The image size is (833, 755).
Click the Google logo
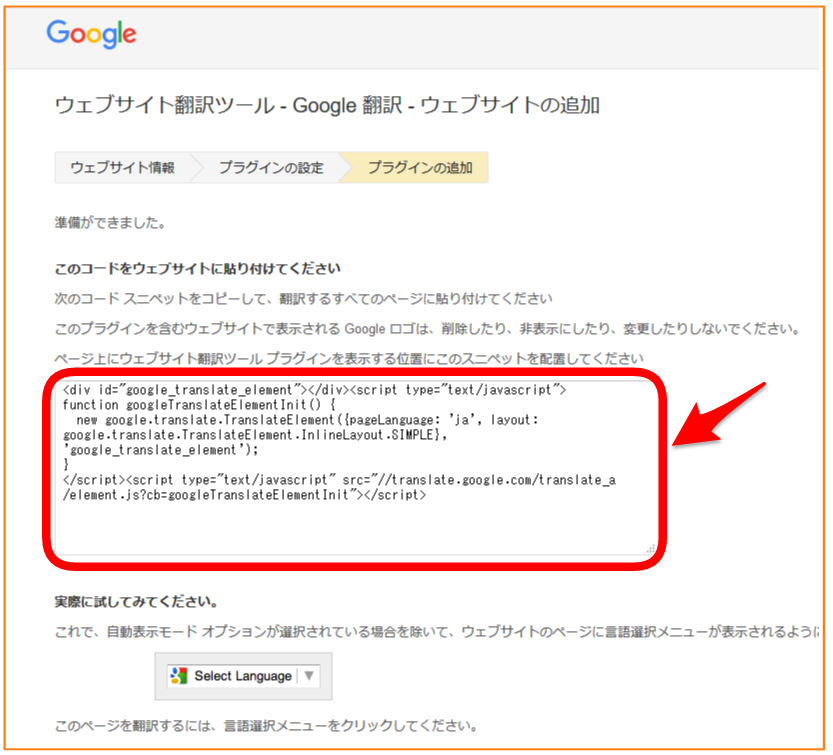(x=91, y=34)
